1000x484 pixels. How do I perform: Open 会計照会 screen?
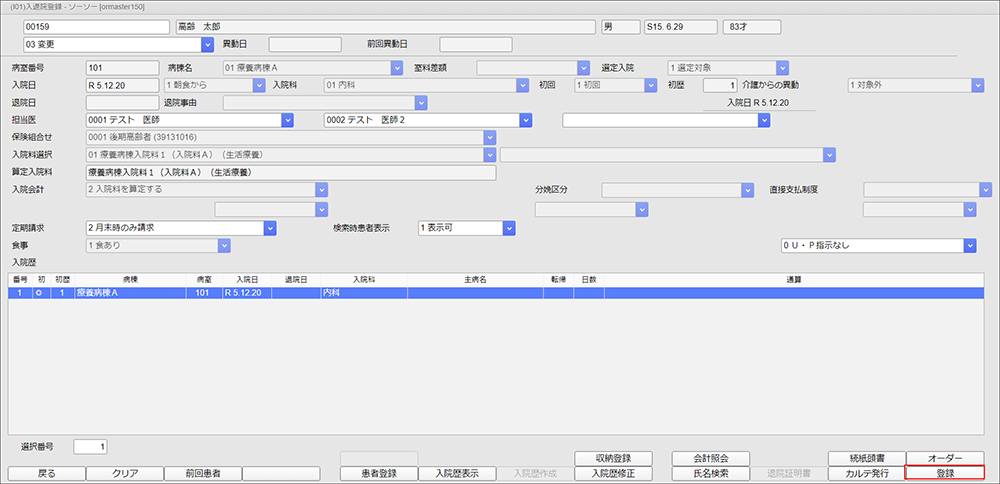click(710, 458)
